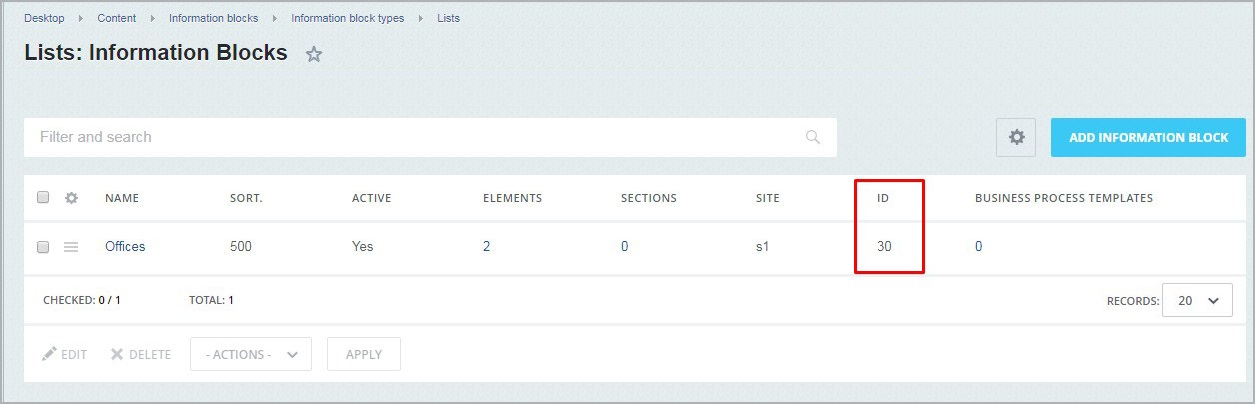Viewport: 1259px width, 406px height.
Task: Sort by Sections column header
Action: pyautogui.click(x=649, y=198)
